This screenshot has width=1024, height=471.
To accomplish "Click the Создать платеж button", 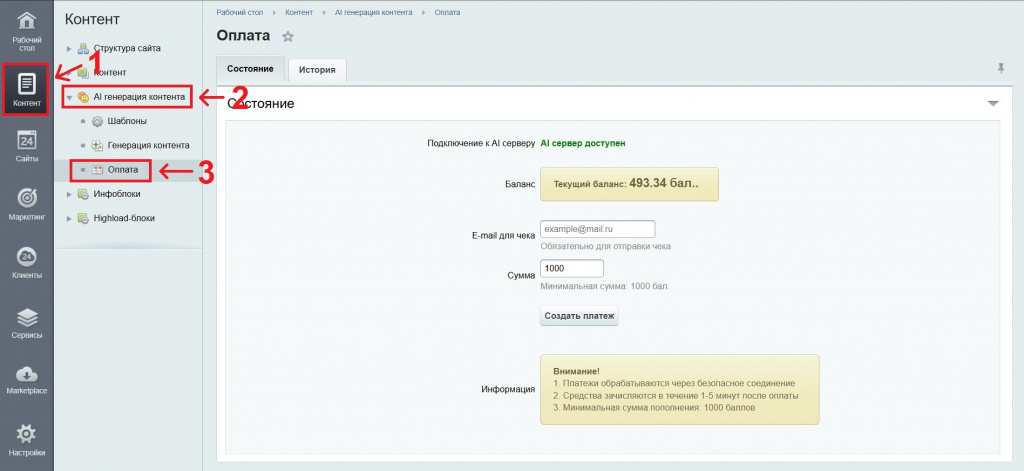I will tap(580, 316).
